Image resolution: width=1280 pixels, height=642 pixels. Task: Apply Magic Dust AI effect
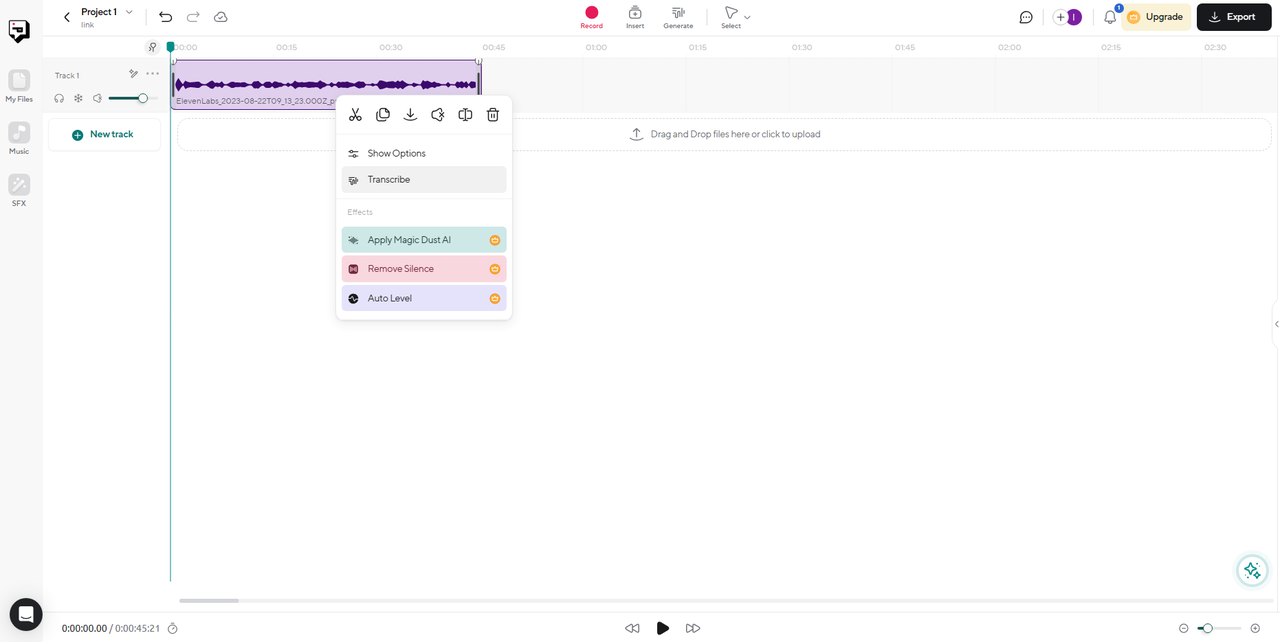coord(424,240)
